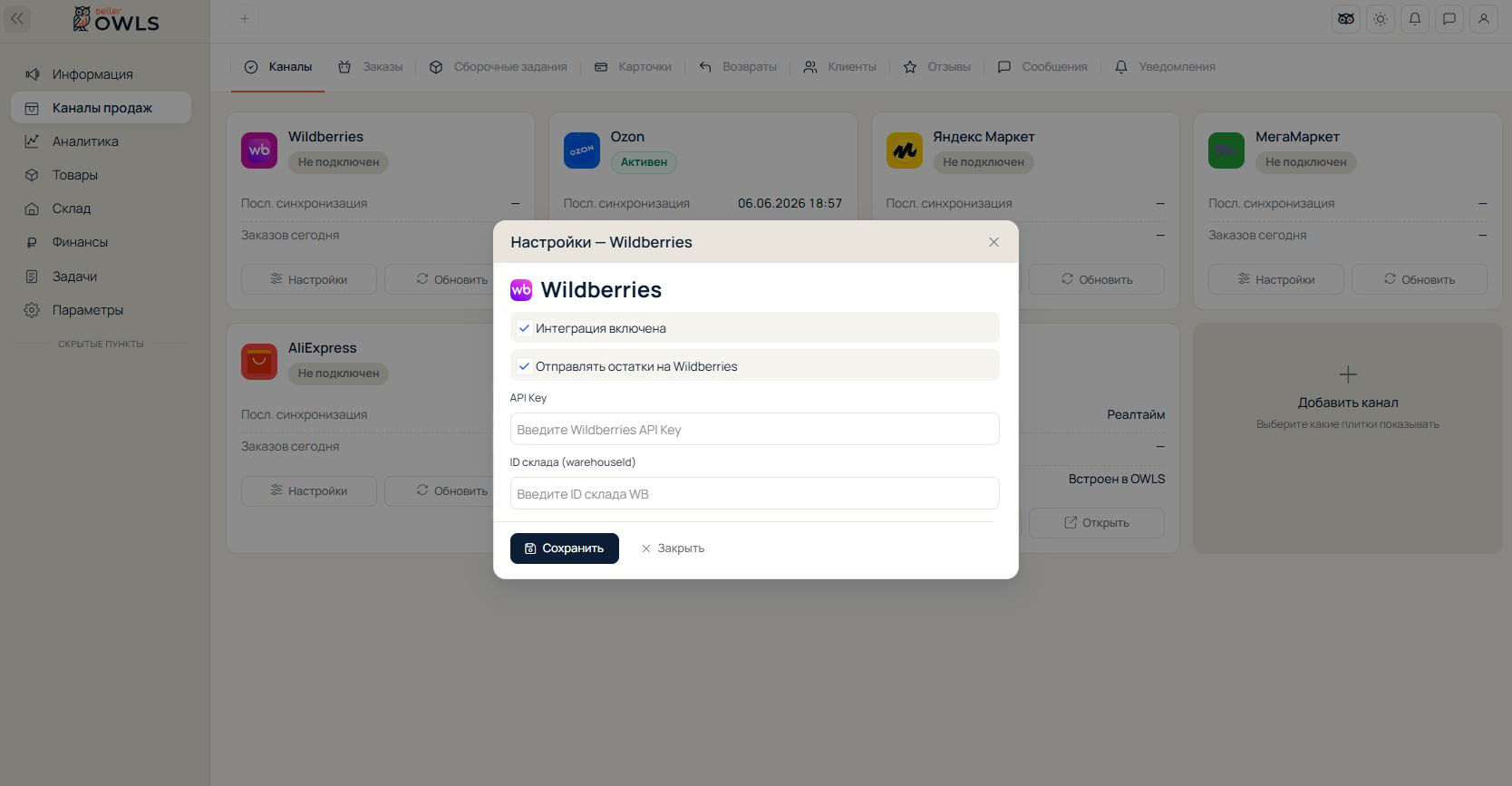Close the Настройки dialog with X

(x=993, y=242)
